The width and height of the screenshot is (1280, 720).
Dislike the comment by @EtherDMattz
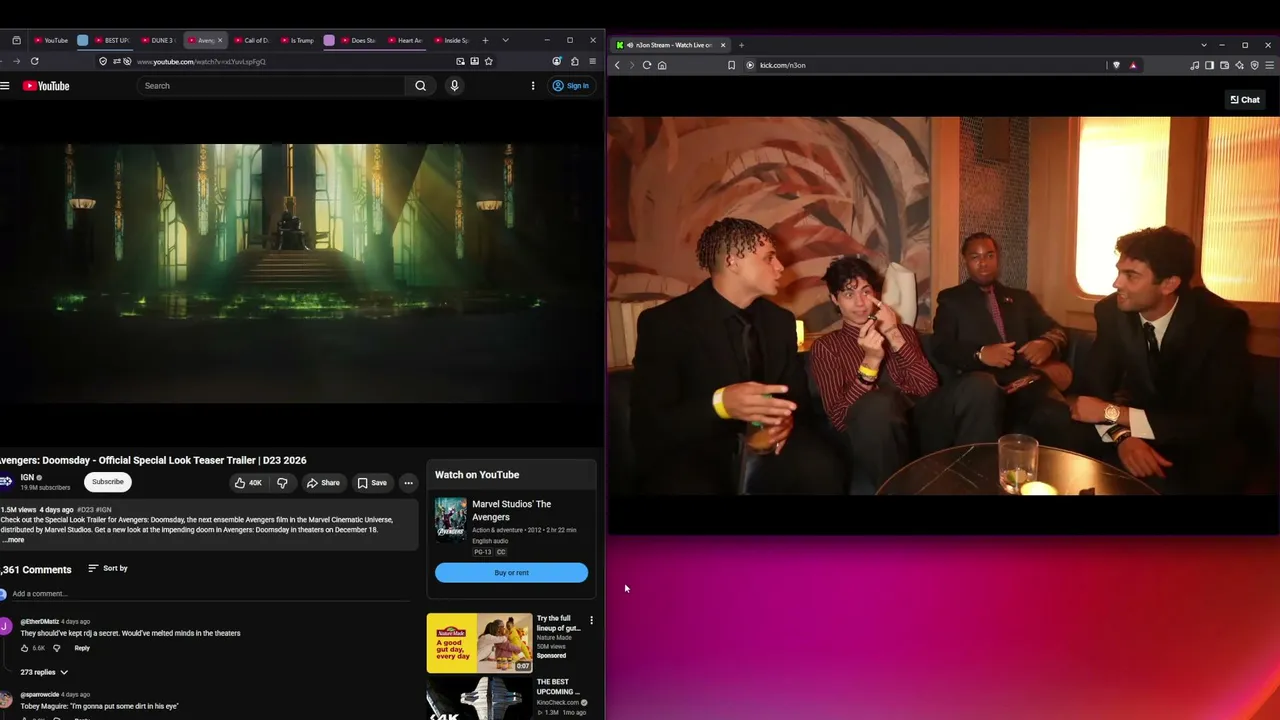56,648
